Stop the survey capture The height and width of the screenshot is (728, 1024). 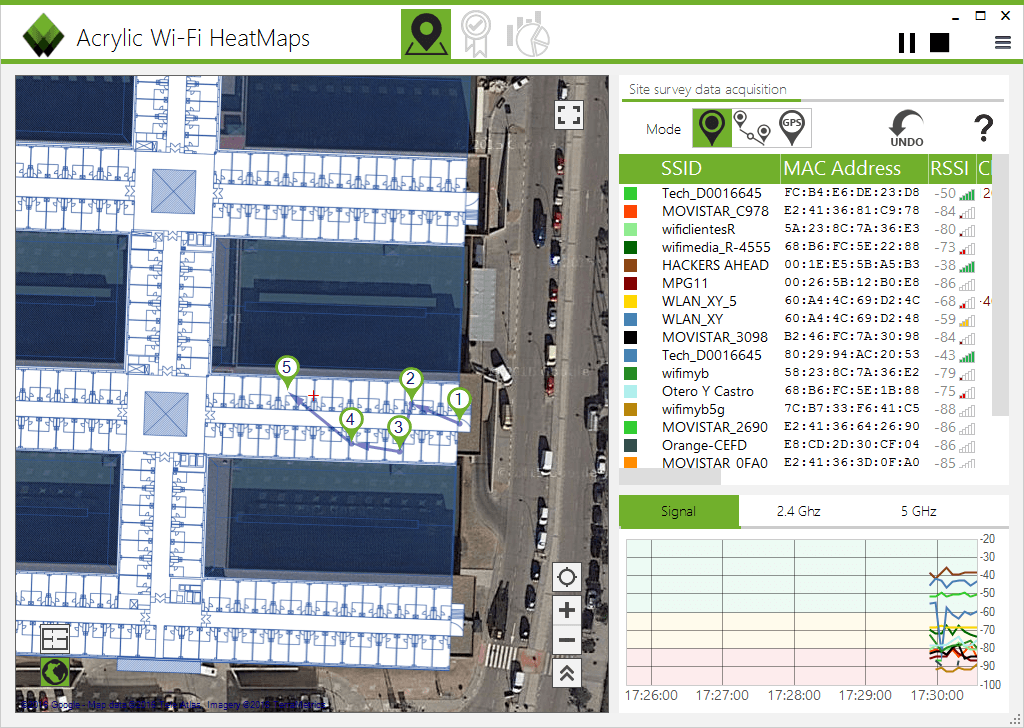(939, 42)
